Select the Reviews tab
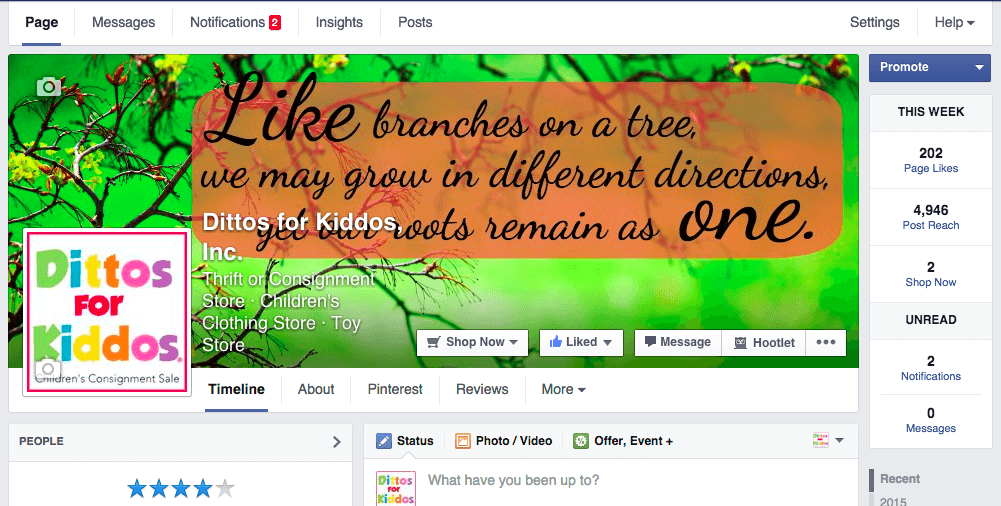 pos(482,389)
